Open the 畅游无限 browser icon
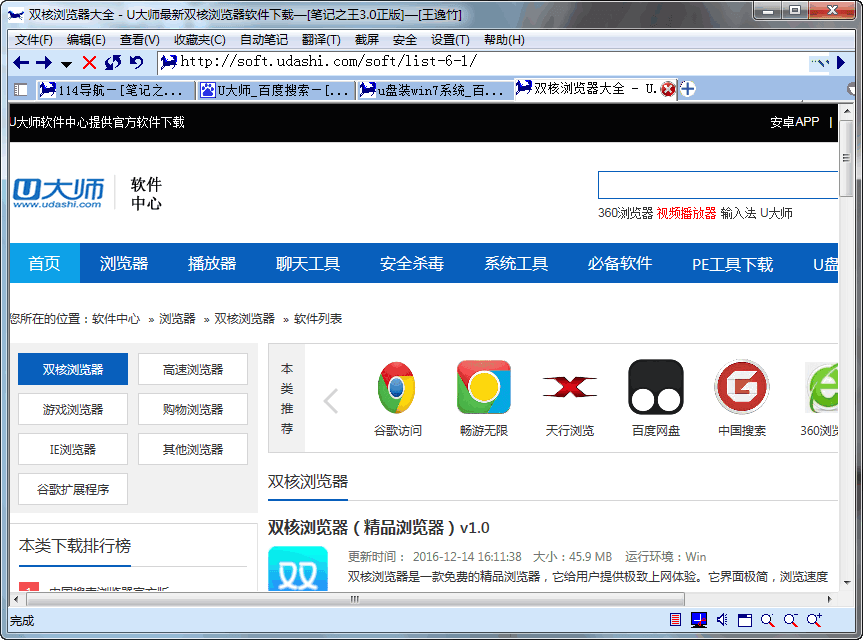Image resolution: width=863 pixels, height=640 pixels. pos(484,387)
